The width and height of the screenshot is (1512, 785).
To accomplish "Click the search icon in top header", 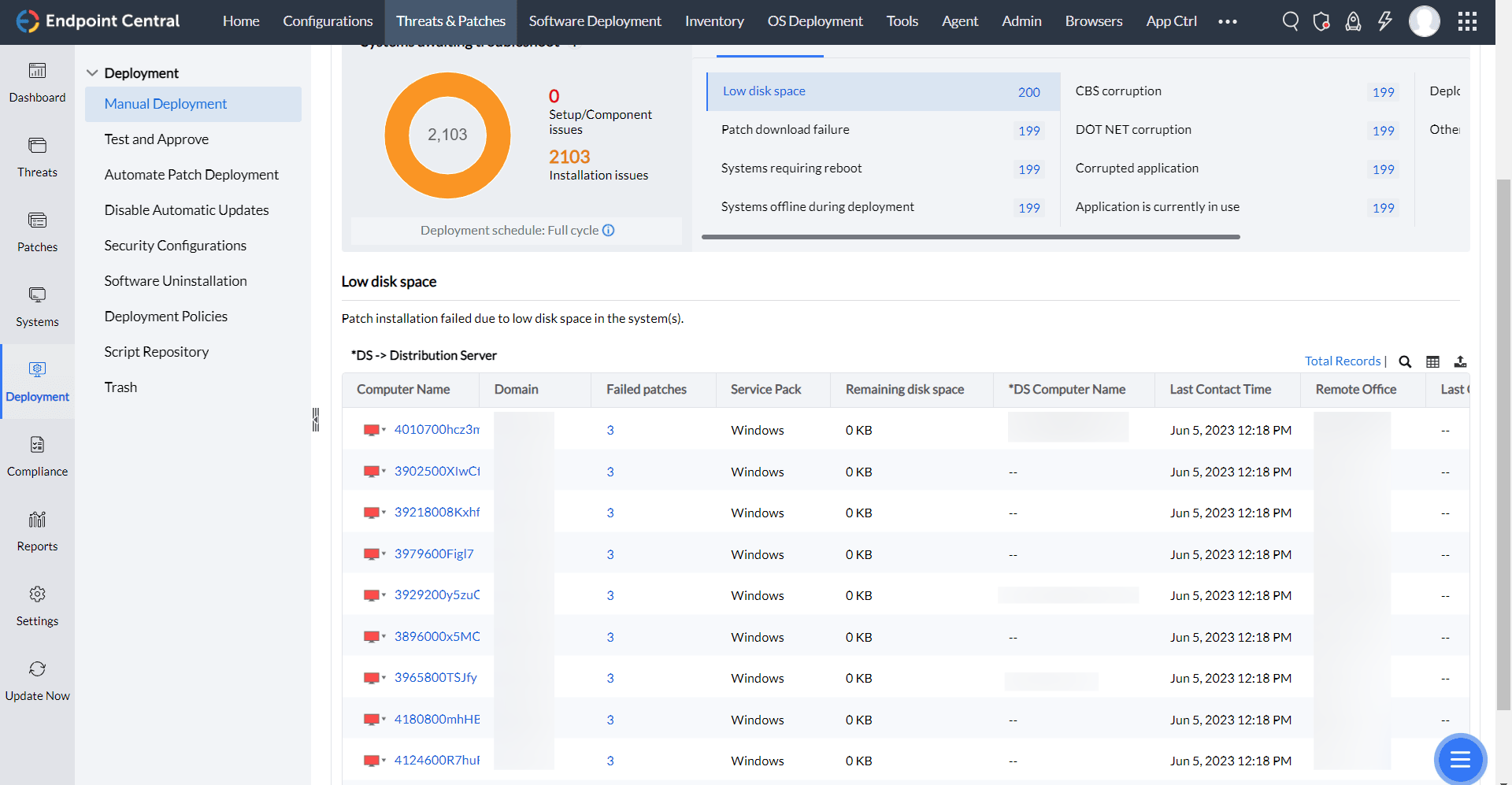I will 1290,21.
